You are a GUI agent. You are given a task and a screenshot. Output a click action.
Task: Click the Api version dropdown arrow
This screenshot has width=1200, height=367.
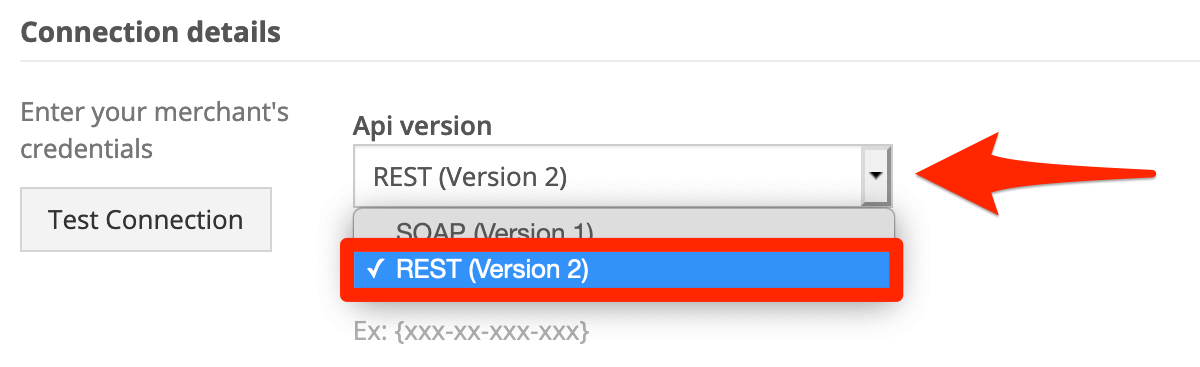click(x=876, y=176)
